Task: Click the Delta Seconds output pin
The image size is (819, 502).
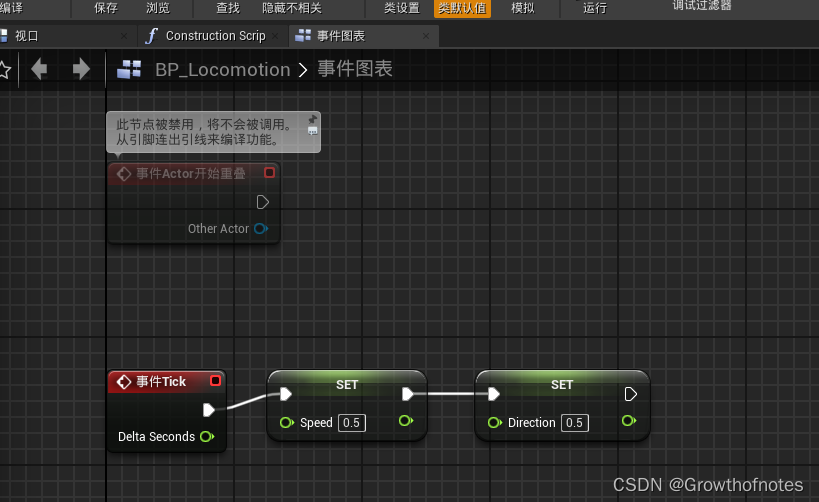Action: pyautogui.click(x=207, y=436)
